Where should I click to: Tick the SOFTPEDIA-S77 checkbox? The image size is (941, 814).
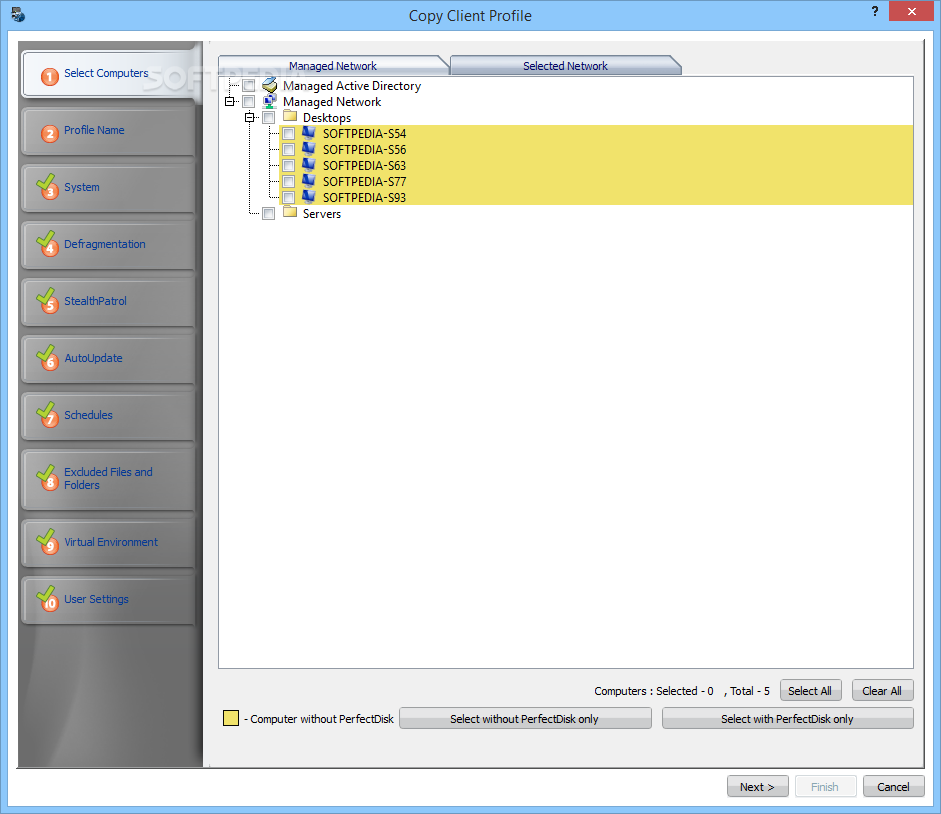(289, 181)
